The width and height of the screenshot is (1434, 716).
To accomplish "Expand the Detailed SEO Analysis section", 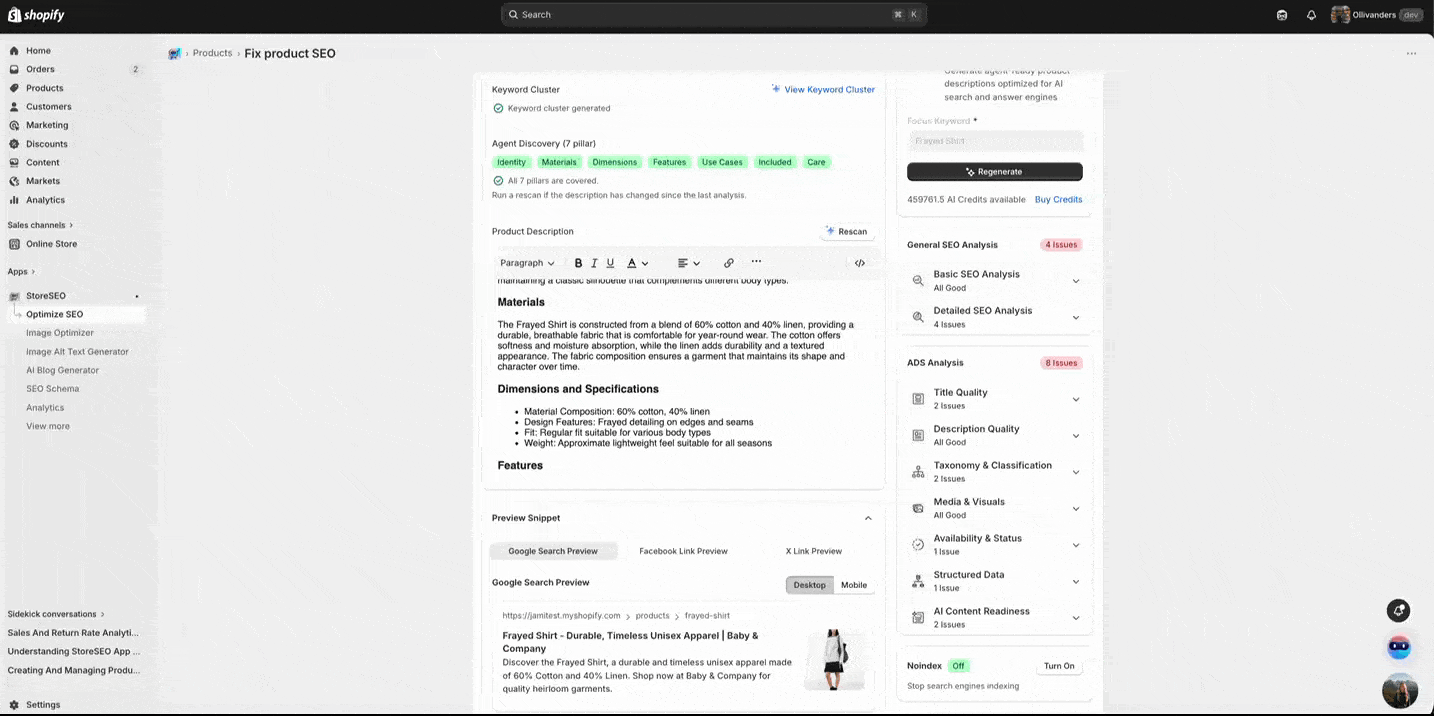I will (994, 316).
